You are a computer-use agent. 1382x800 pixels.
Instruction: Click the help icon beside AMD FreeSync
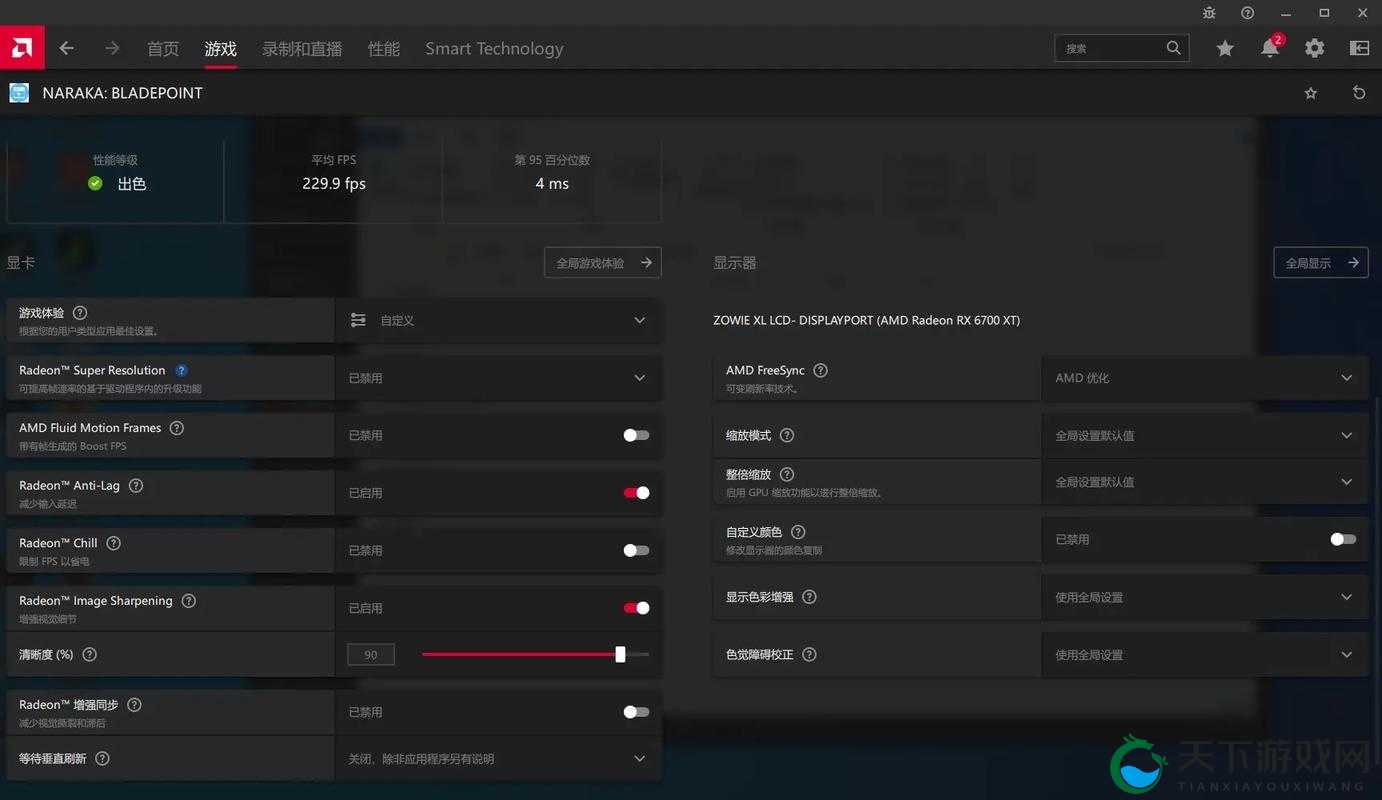coord(821,370)
